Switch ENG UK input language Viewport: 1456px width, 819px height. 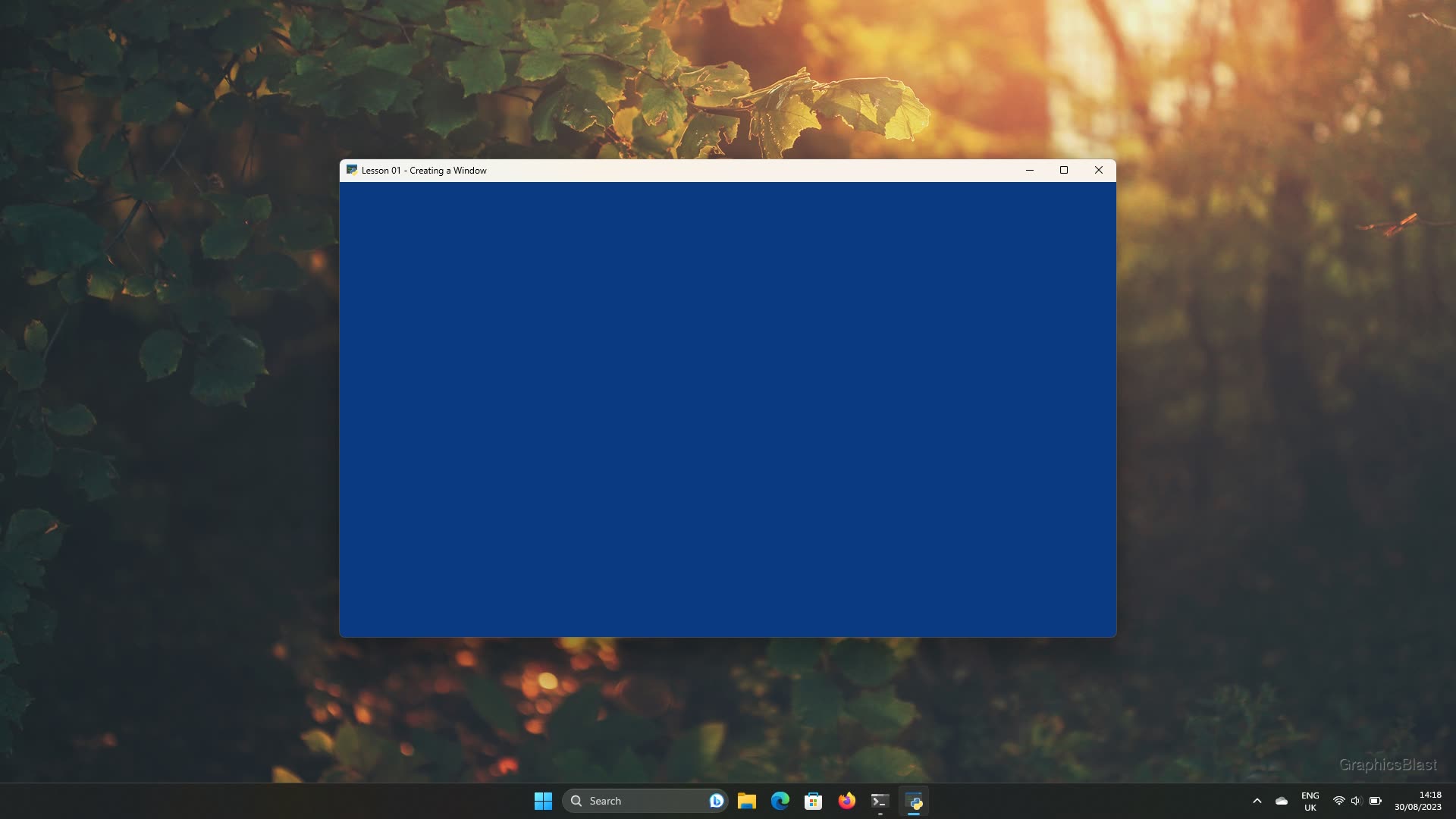point(1310,801)
